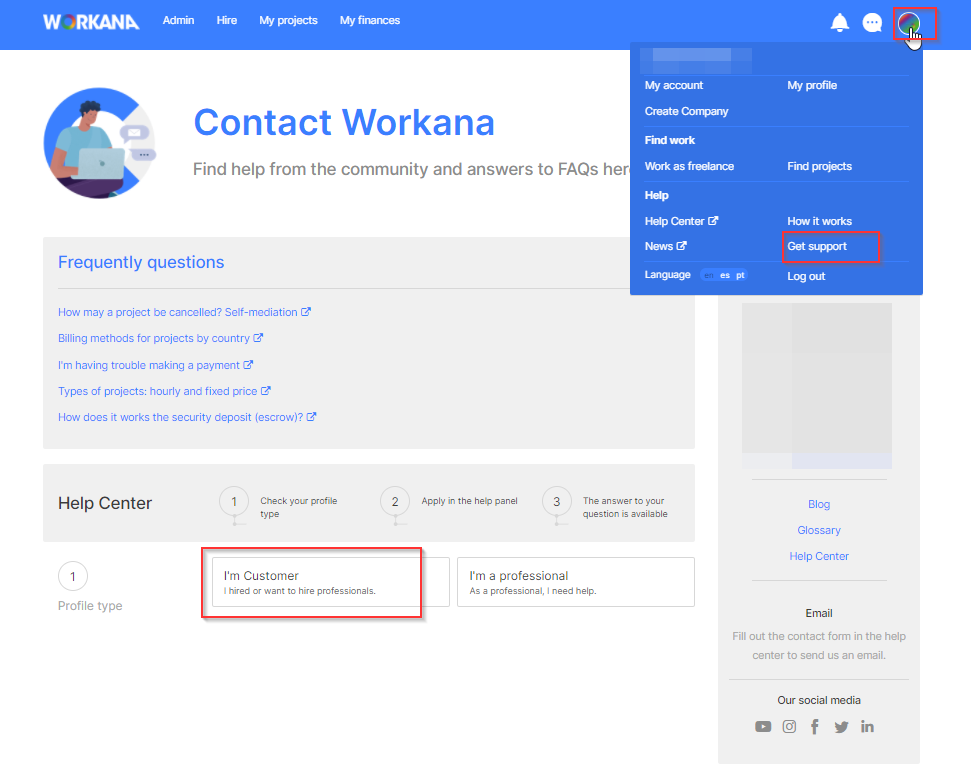Click the 'Our social media' label
Viewport: 971px width, 779px height.
819,700
